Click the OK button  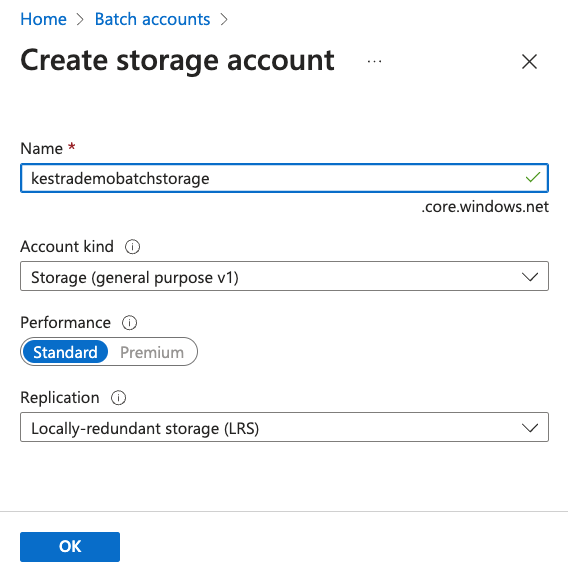[70, 547]
